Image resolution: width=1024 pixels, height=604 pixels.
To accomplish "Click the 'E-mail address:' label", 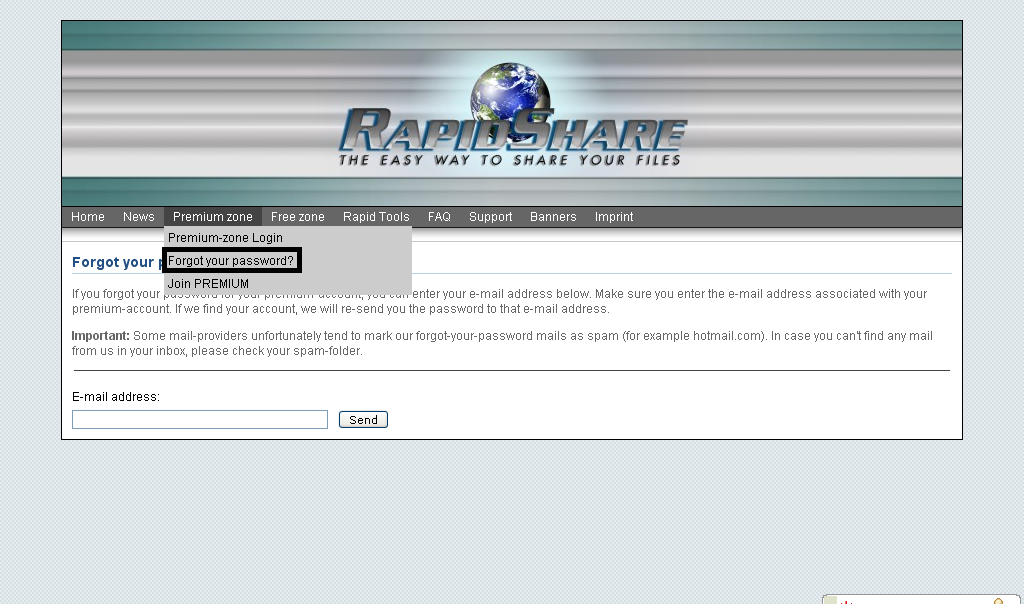I will coord(116,397).
